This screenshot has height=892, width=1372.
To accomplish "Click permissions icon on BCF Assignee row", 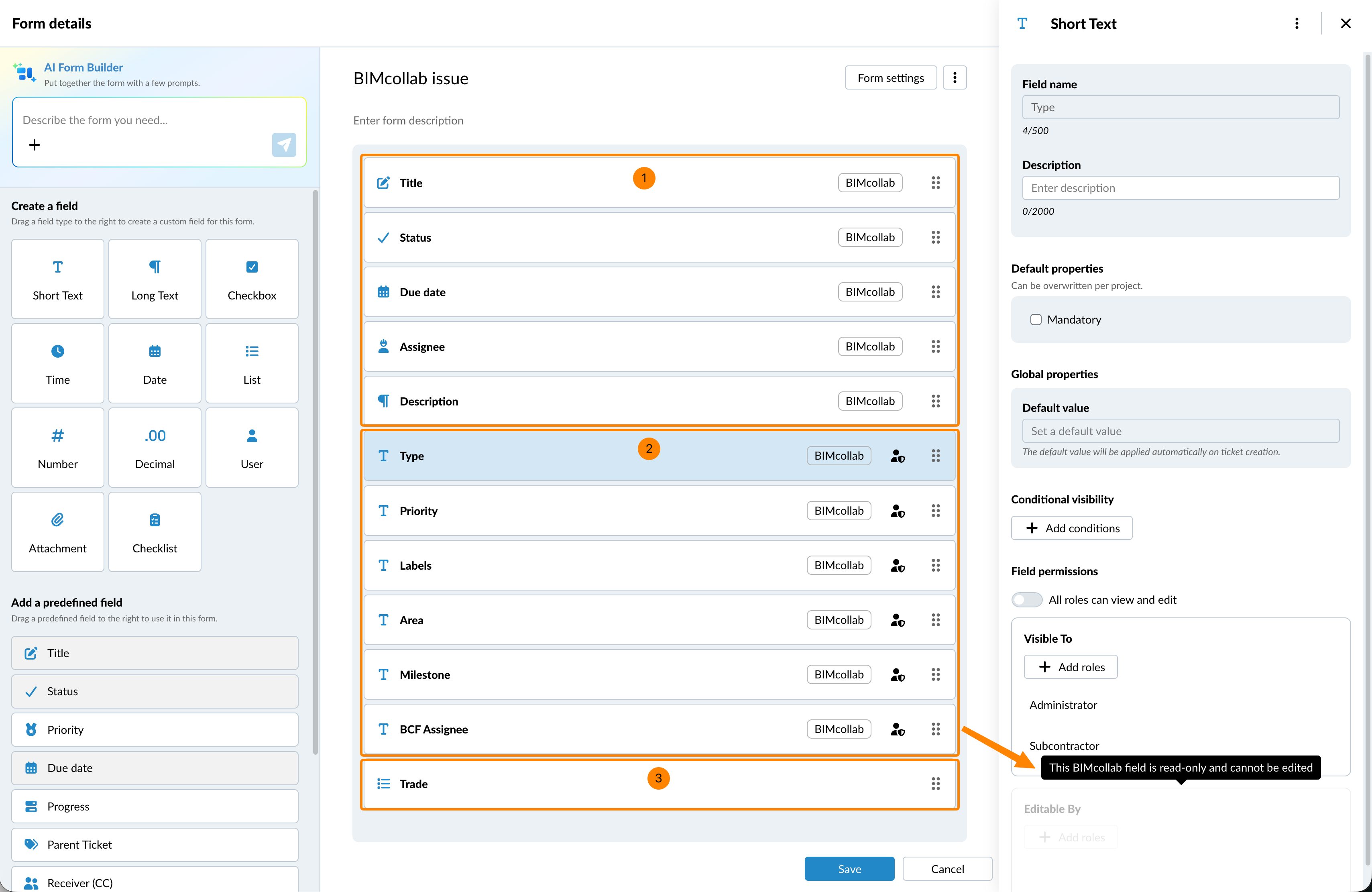I will [898, 729].
